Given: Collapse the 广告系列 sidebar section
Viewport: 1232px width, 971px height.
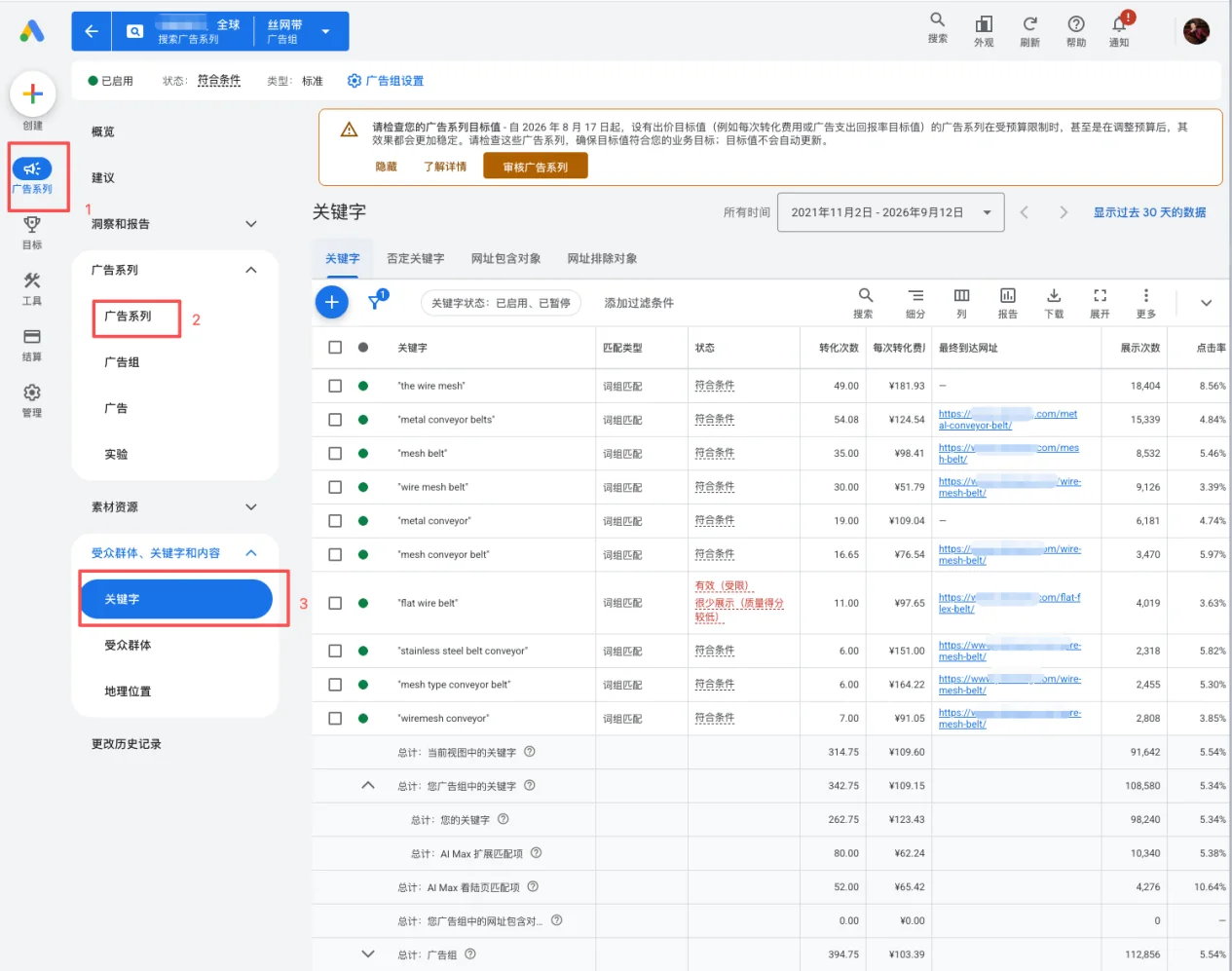Looking at the screenshot, I should [251, 270].
